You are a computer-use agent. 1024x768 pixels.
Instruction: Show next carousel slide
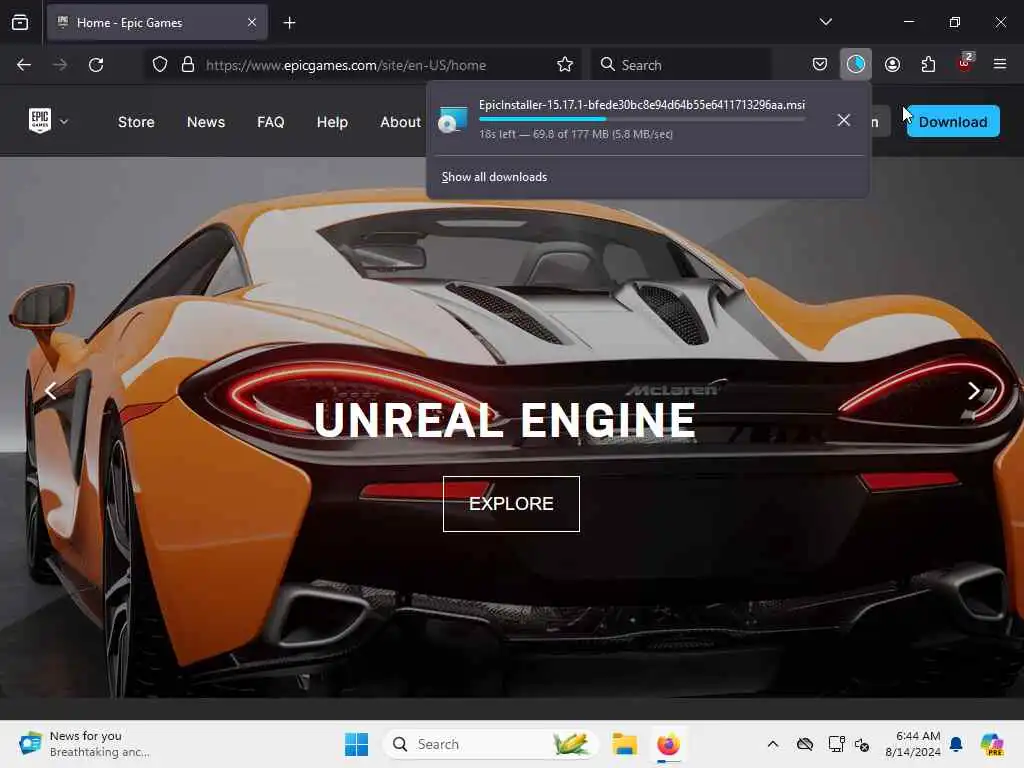973,391
